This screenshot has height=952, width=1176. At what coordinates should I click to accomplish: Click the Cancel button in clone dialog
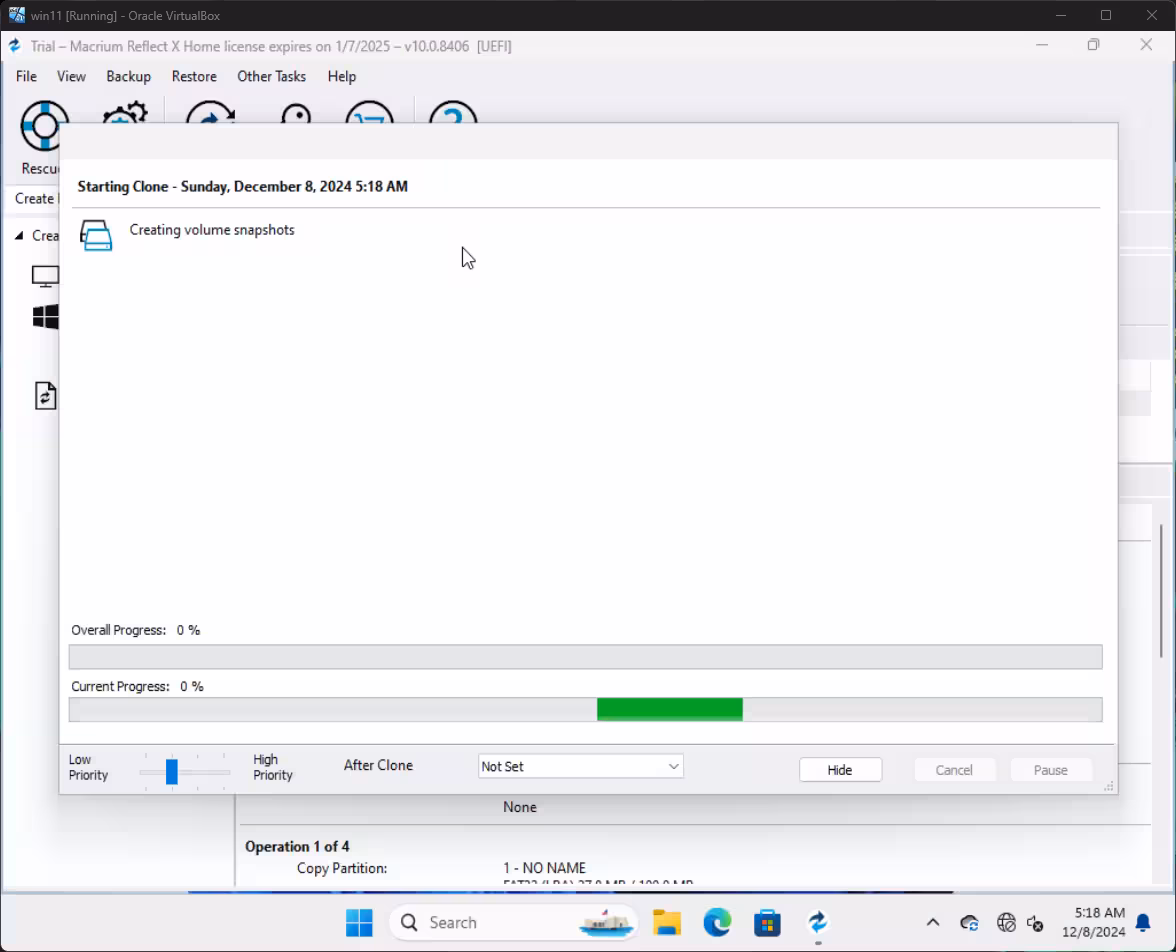(954, 770)
